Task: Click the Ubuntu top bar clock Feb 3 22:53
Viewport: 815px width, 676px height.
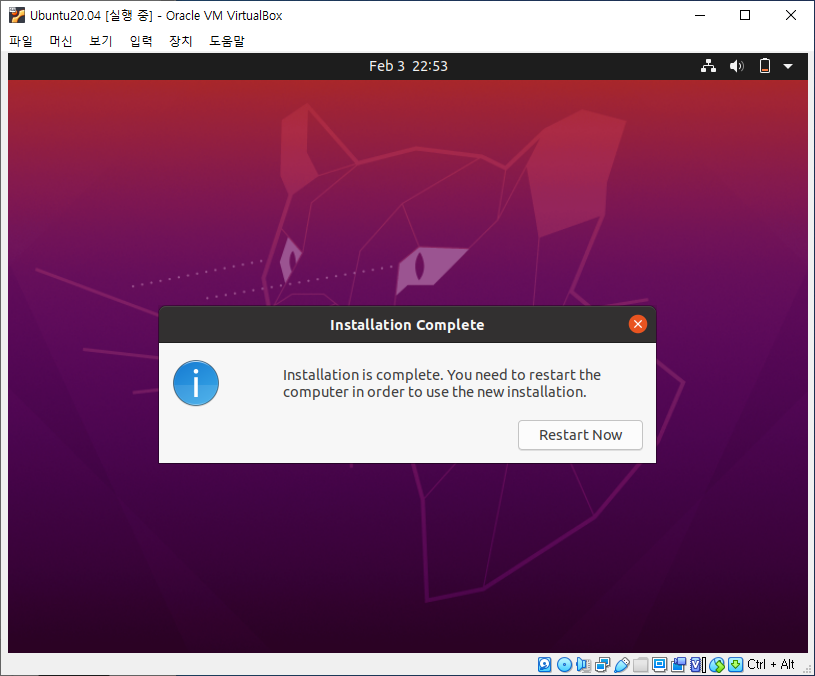Action: 408,66
